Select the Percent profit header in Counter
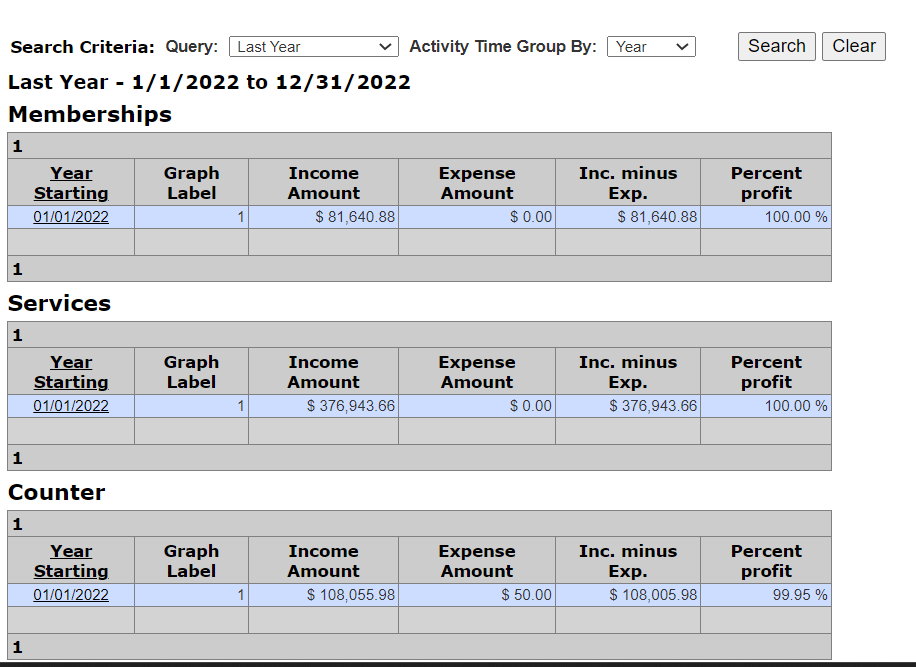The width and height of the screenshot is (916, 667). pyautogui.click(x=765, y=561)
